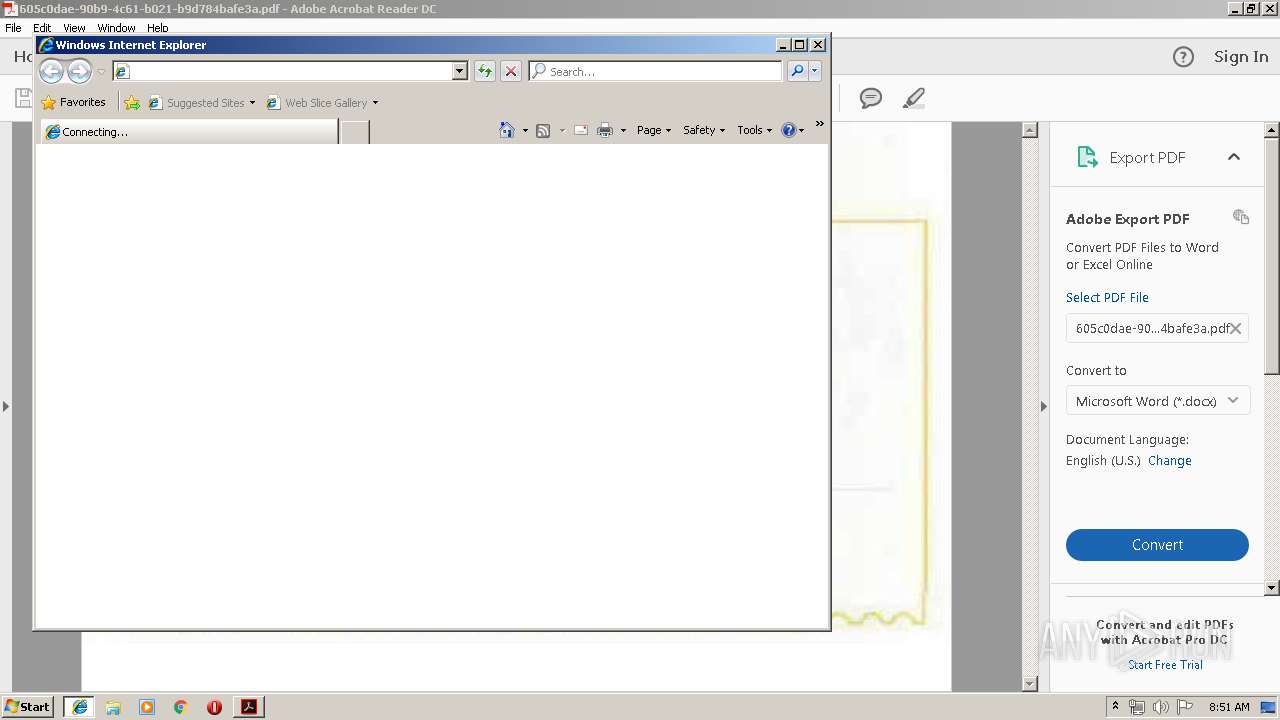Screen dimensions: 1280x720
Task: Click Sign In in Acrobat
Action: coord(1241,57)
